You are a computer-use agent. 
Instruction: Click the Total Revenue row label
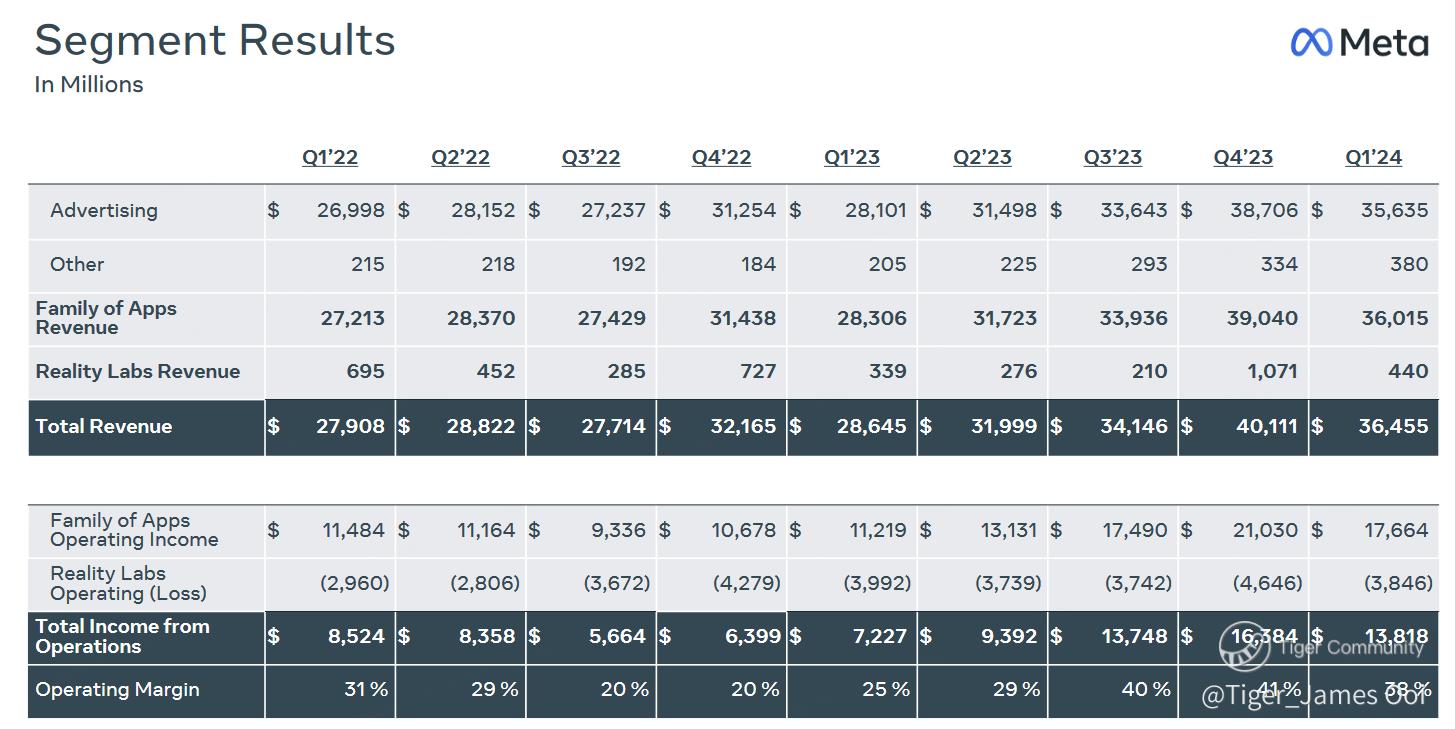pos(104,426)
